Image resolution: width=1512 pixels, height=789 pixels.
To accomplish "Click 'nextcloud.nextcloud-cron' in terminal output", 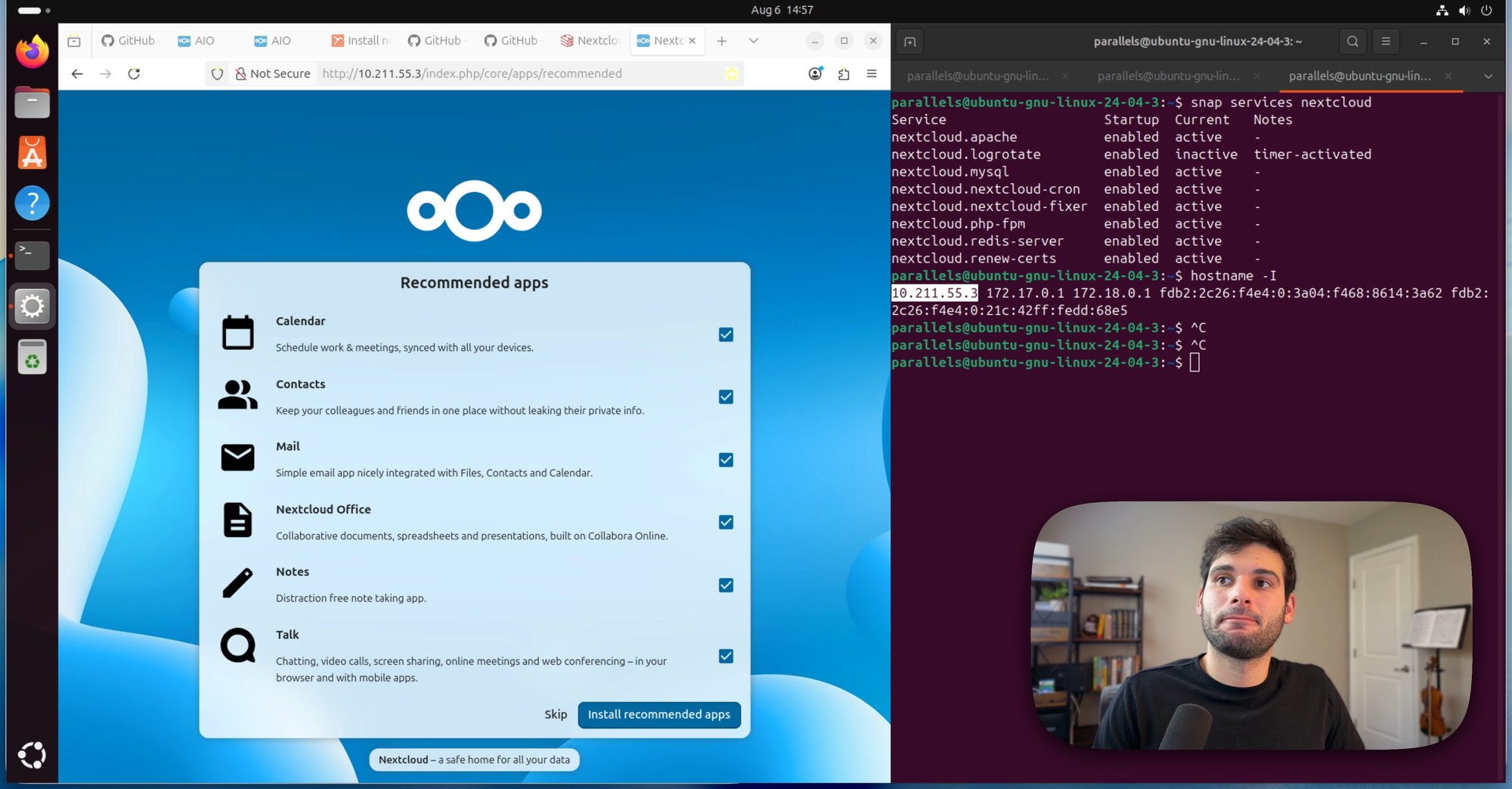I will coord(986,189).
